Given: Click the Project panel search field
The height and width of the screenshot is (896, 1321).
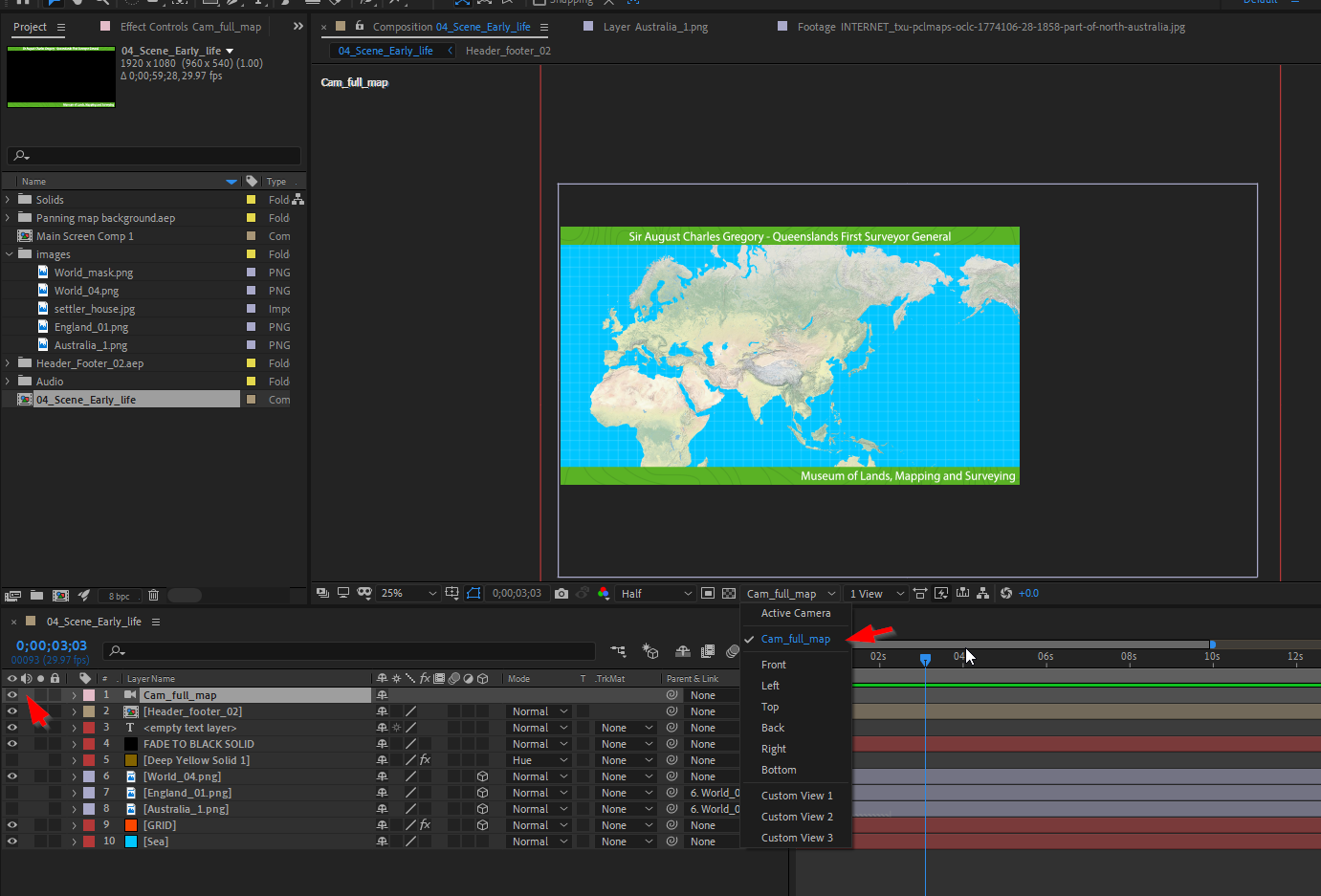Looking at the screenshot, I should click(x=153, y=156).
